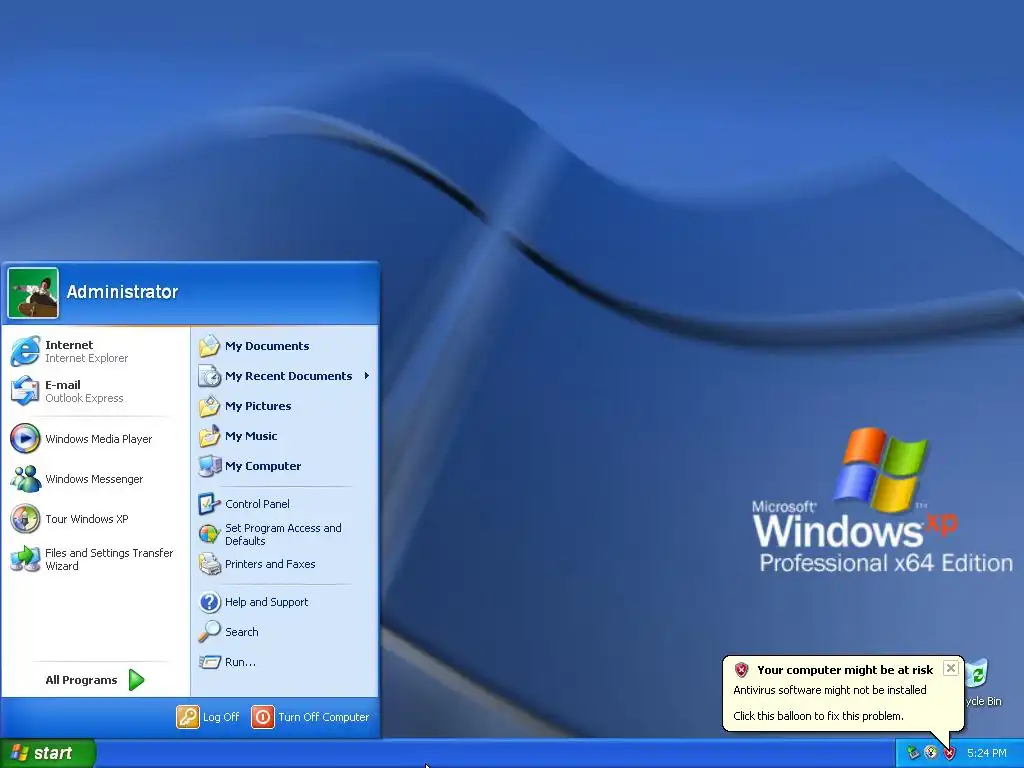Click the Security Center red shield tray icon
This screenshot has height=768, width=1024.
click(950, 754)
